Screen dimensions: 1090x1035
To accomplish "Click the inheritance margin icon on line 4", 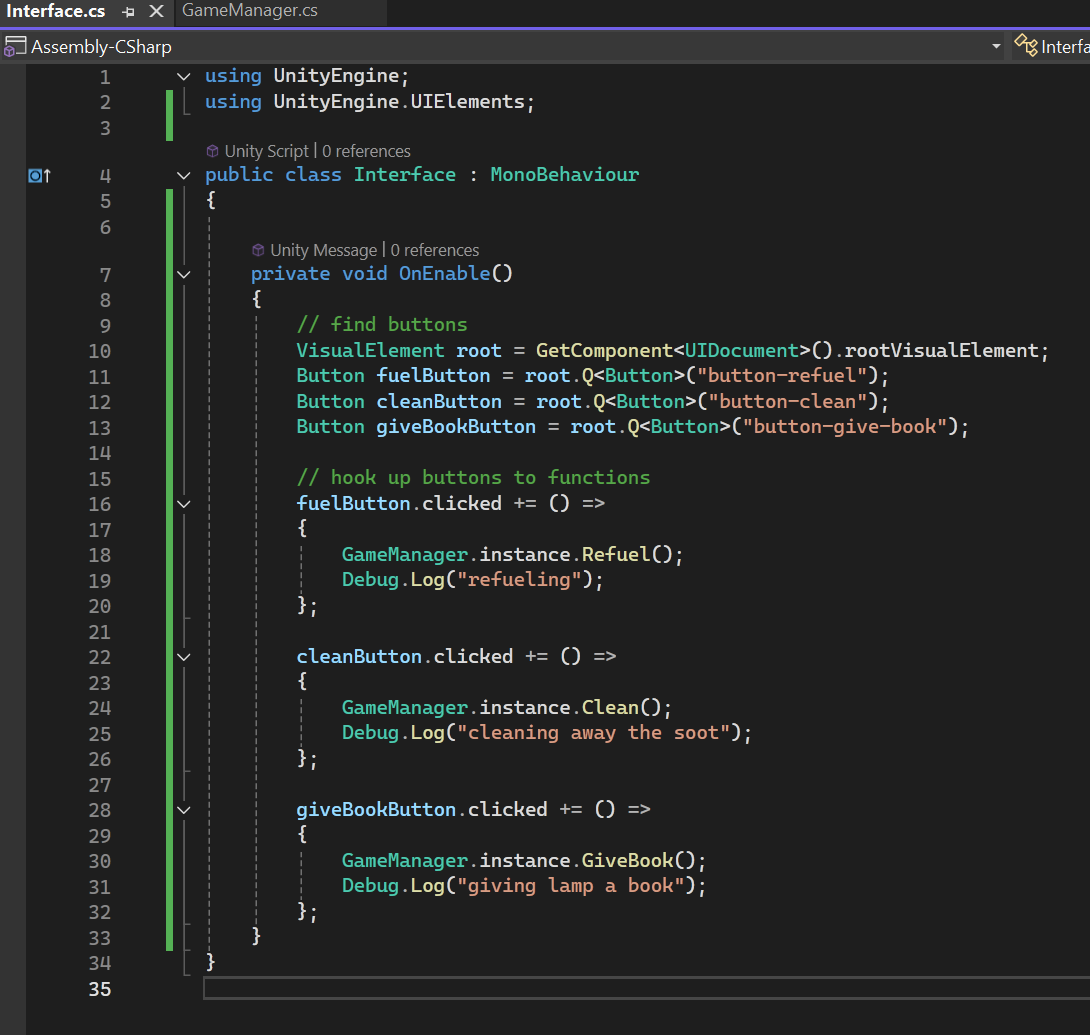I will coord(39,176).
